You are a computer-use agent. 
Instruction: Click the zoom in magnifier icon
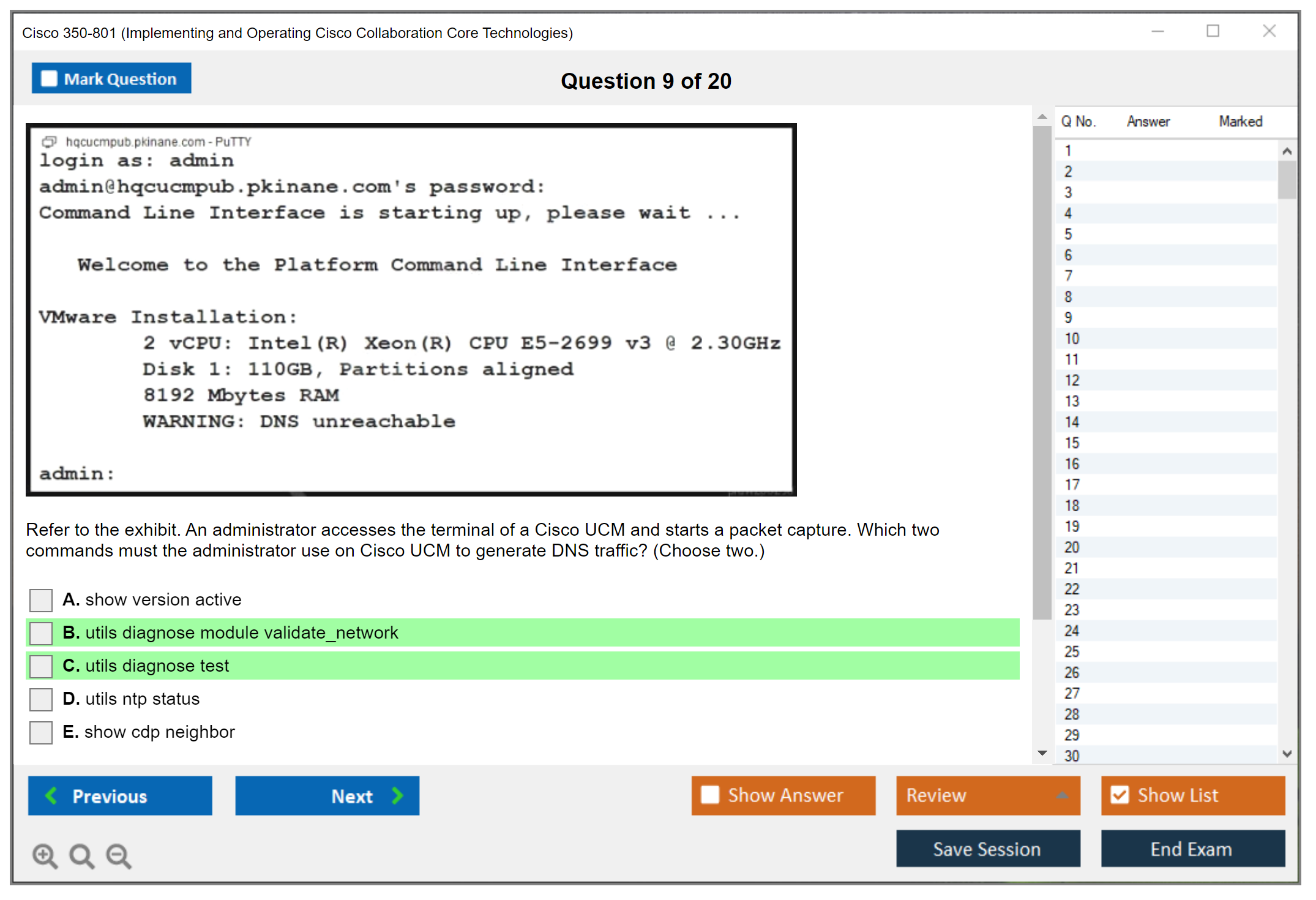tap(45, 855)
